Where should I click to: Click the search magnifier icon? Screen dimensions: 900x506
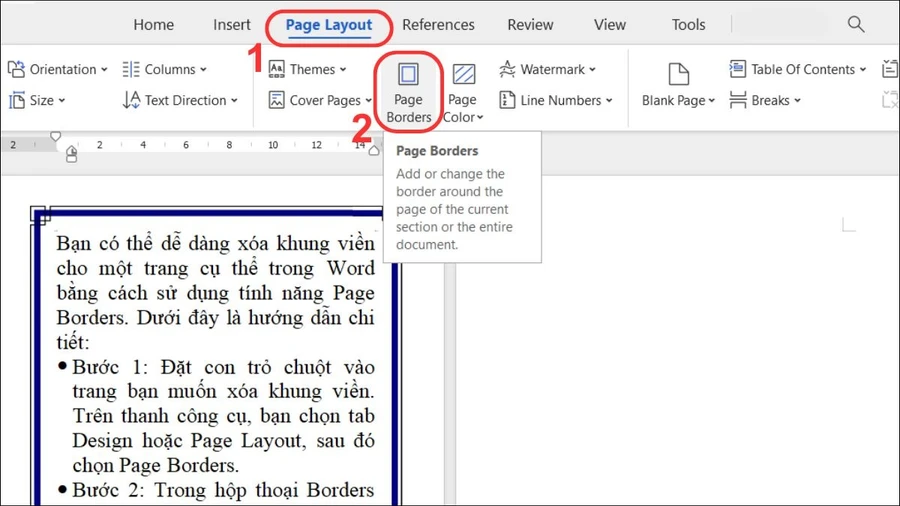(856, 24)
